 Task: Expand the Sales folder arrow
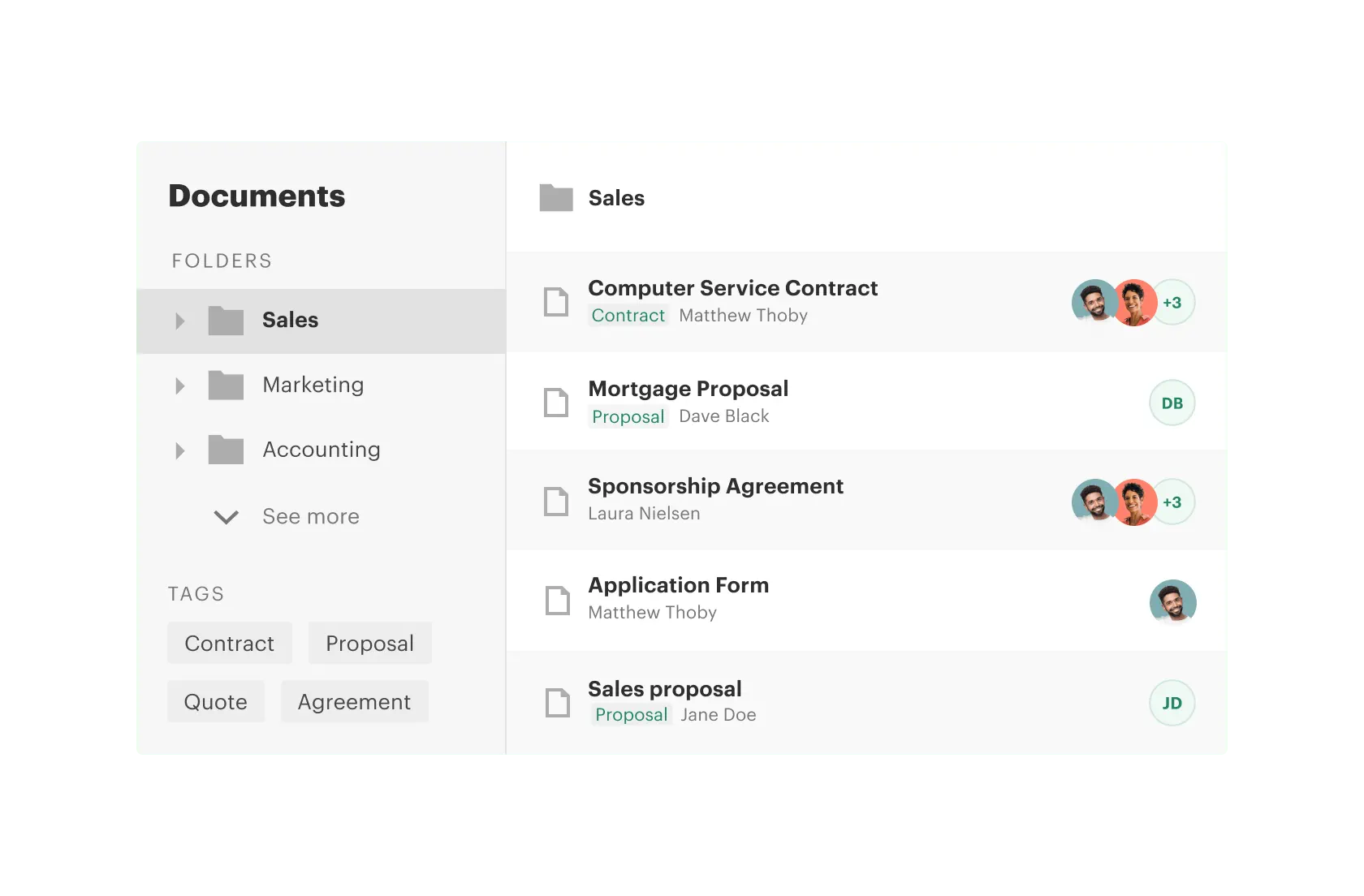pyautogui.click(x=180, y=321)
